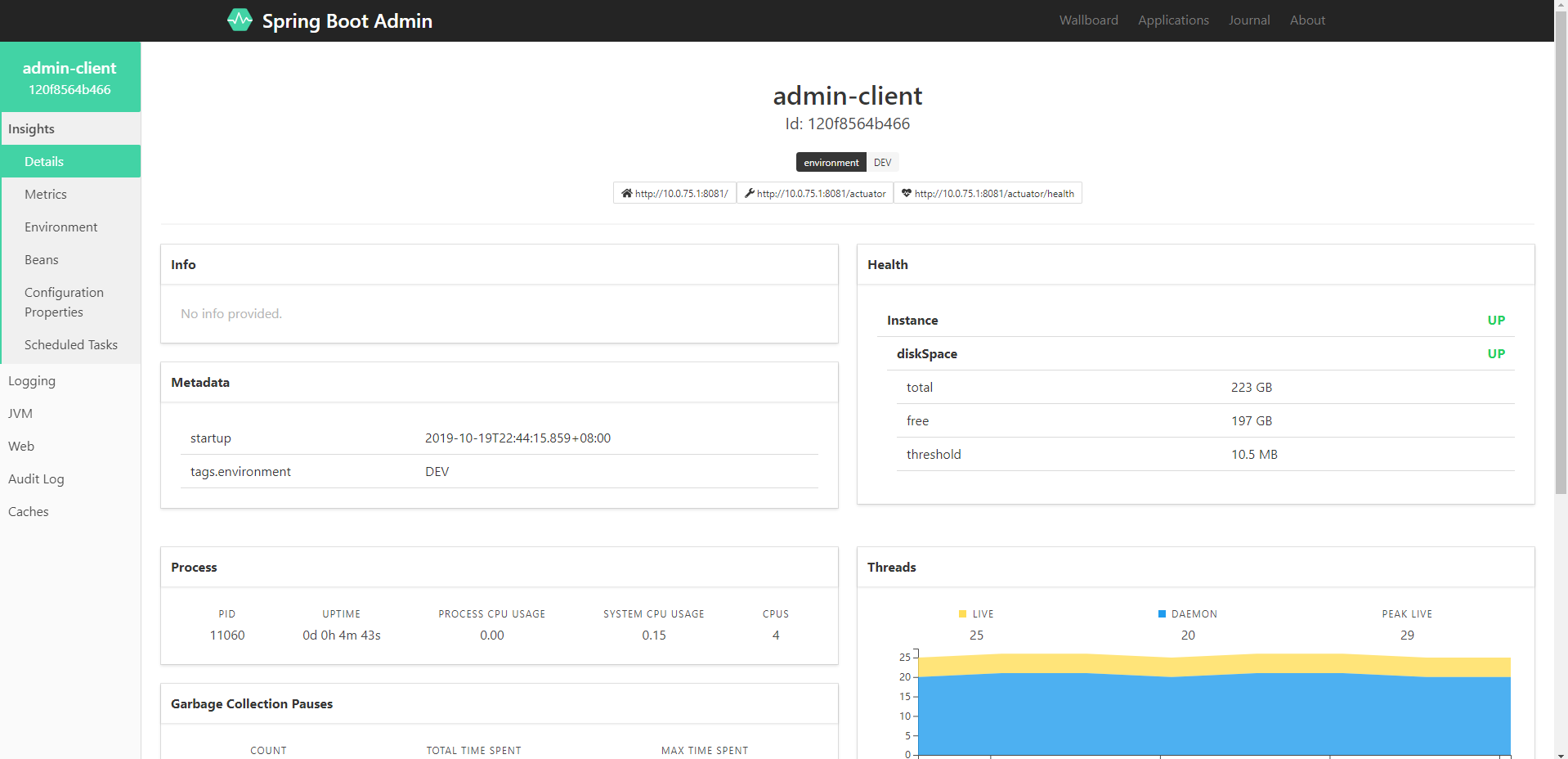Viewport: 1568px width, 759px height.
Task: Click the heartbeat icon on the health URL
Action: [907, 193]
